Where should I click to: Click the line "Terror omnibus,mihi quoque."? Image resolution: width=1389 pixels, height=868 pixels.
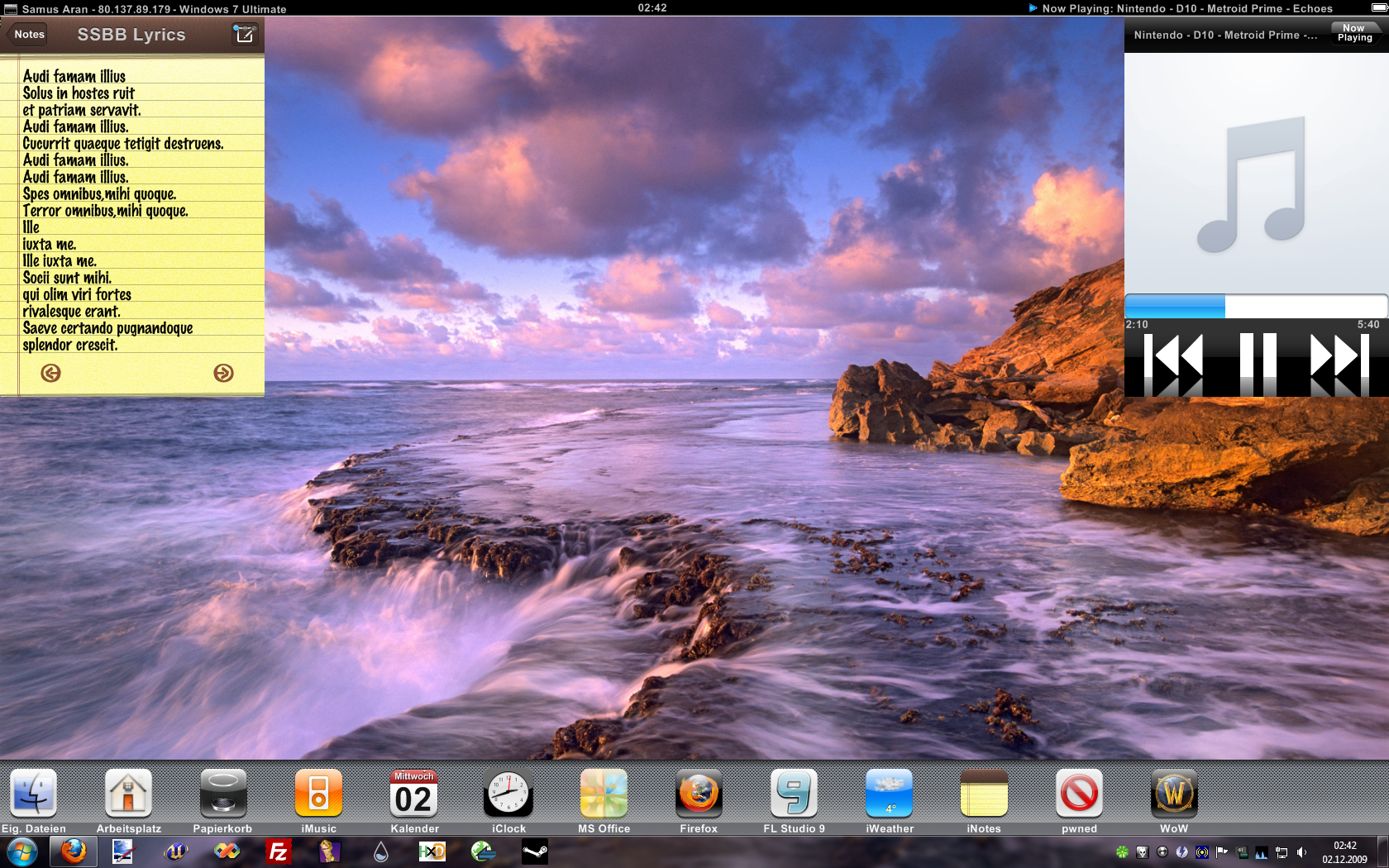105,211
